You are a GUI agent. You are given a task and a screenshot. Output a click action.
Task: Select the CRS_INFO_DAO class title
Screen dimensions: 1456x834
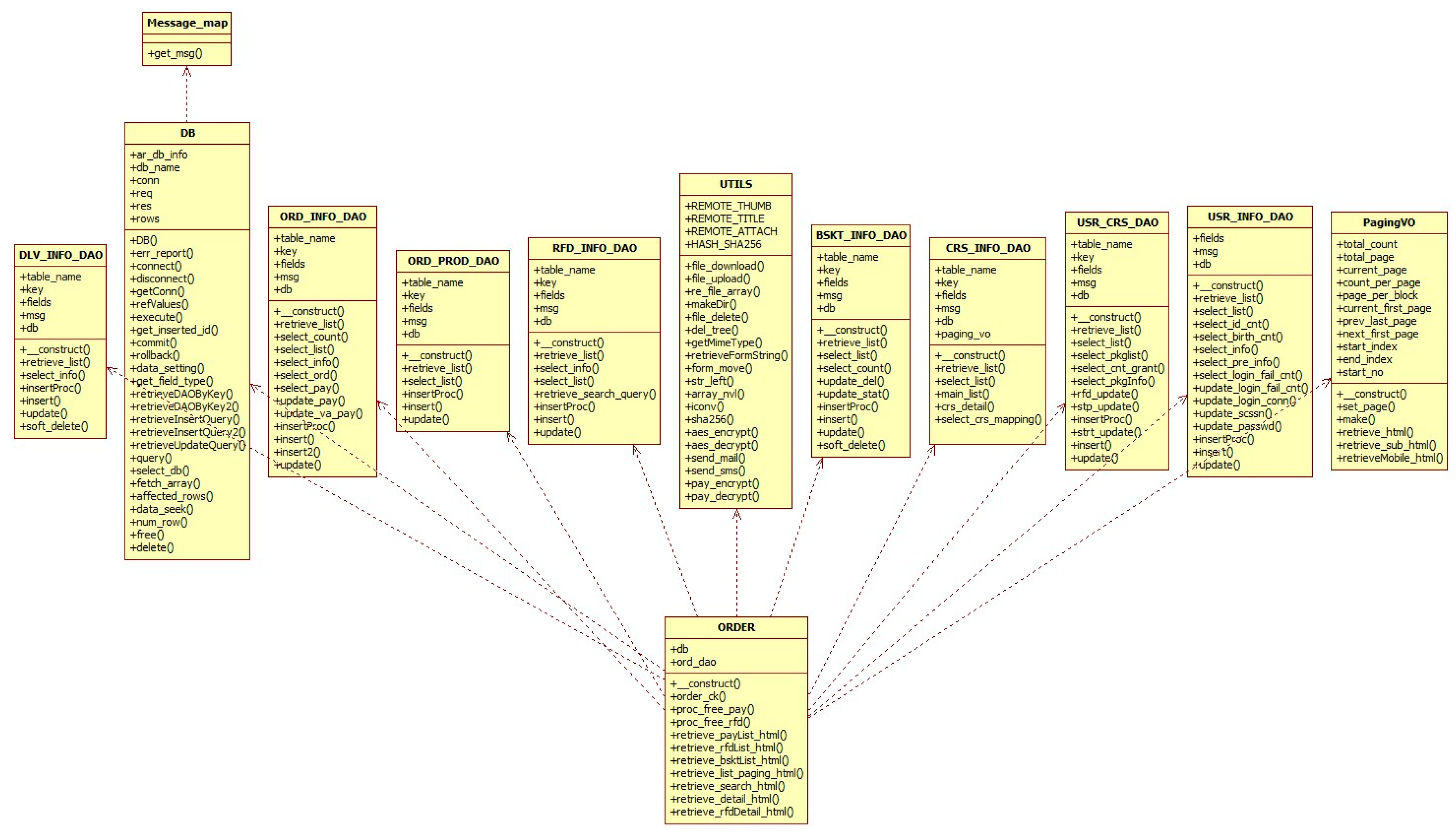pyautogui.click(x=987, y=248)
